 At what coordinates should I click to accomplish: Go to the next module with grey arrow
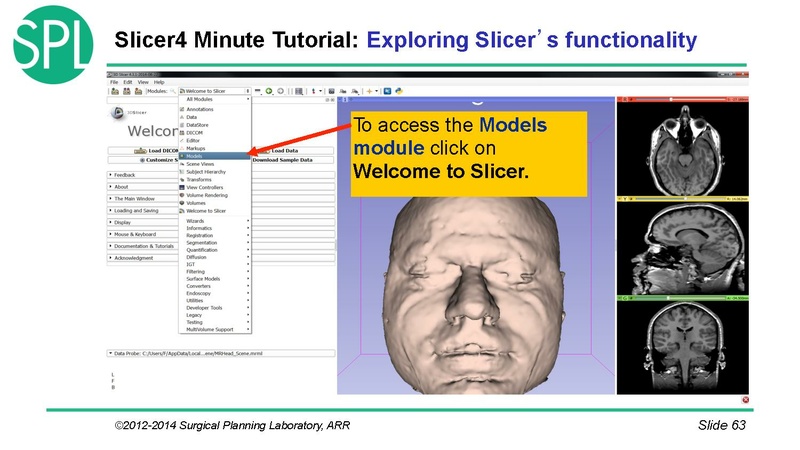(x=281, y=91)
